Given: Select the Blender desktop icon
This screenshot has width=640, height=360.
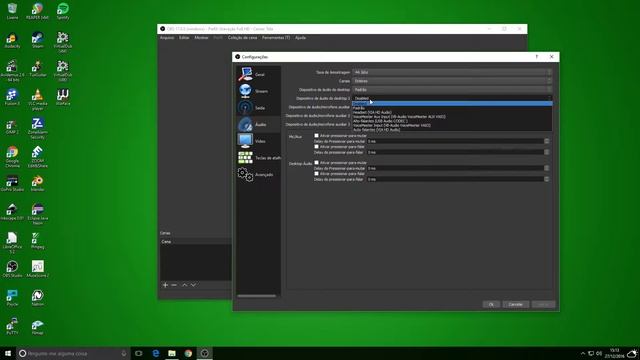Looking at the screenshot, I should coord(38,184).
